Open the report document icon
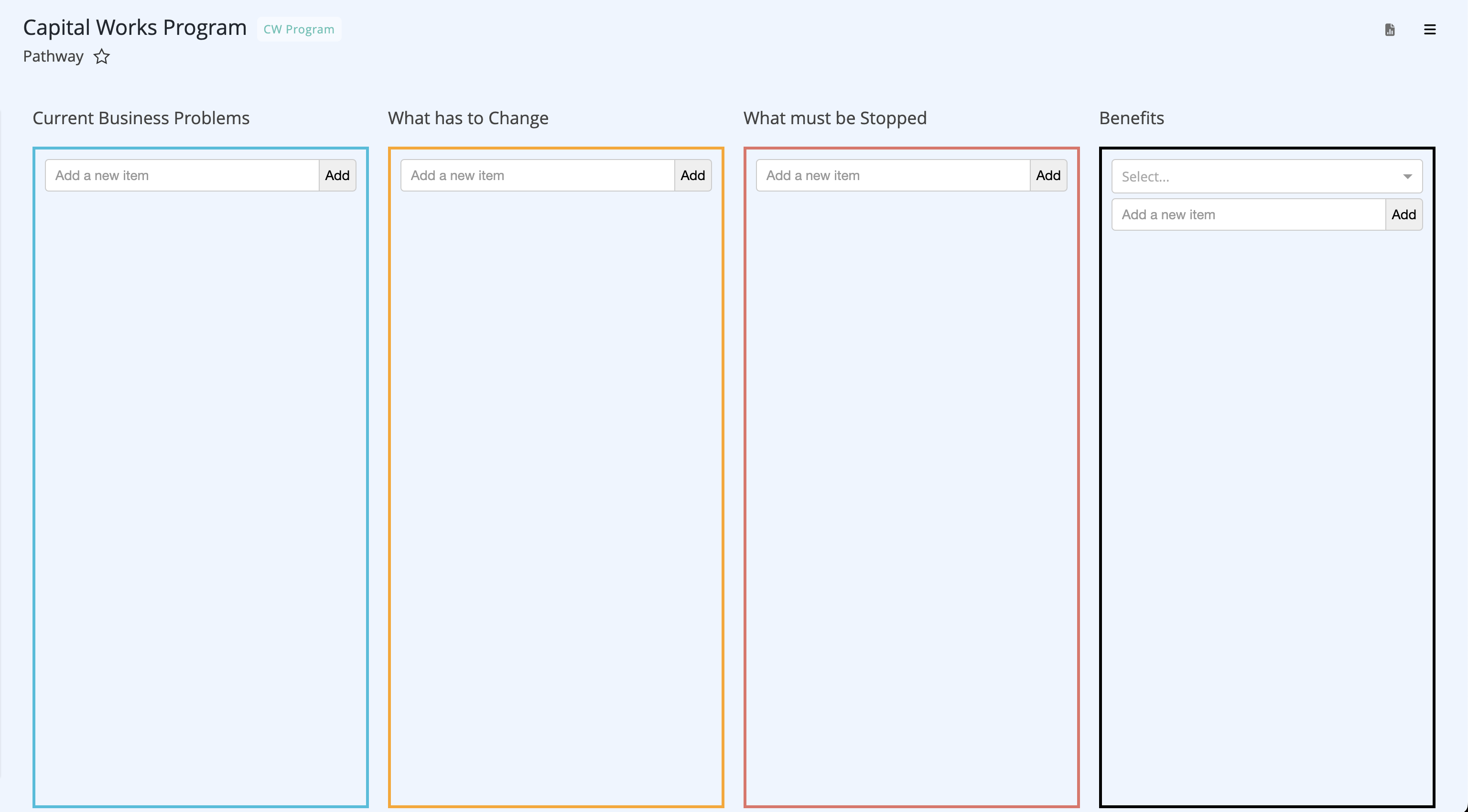 1390,30
